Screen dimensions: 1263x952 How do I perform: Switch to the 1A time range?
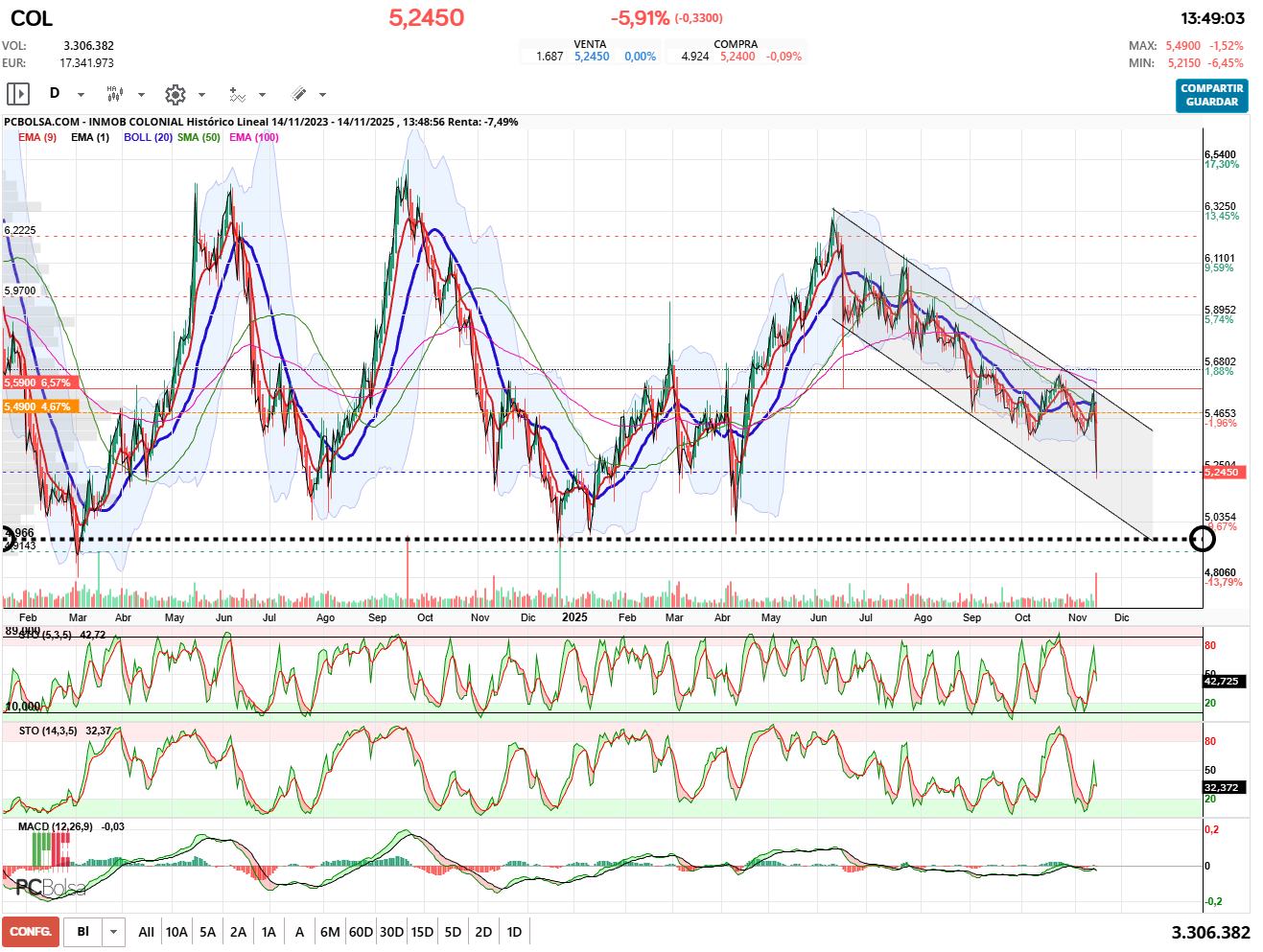(x=269, y=932)
